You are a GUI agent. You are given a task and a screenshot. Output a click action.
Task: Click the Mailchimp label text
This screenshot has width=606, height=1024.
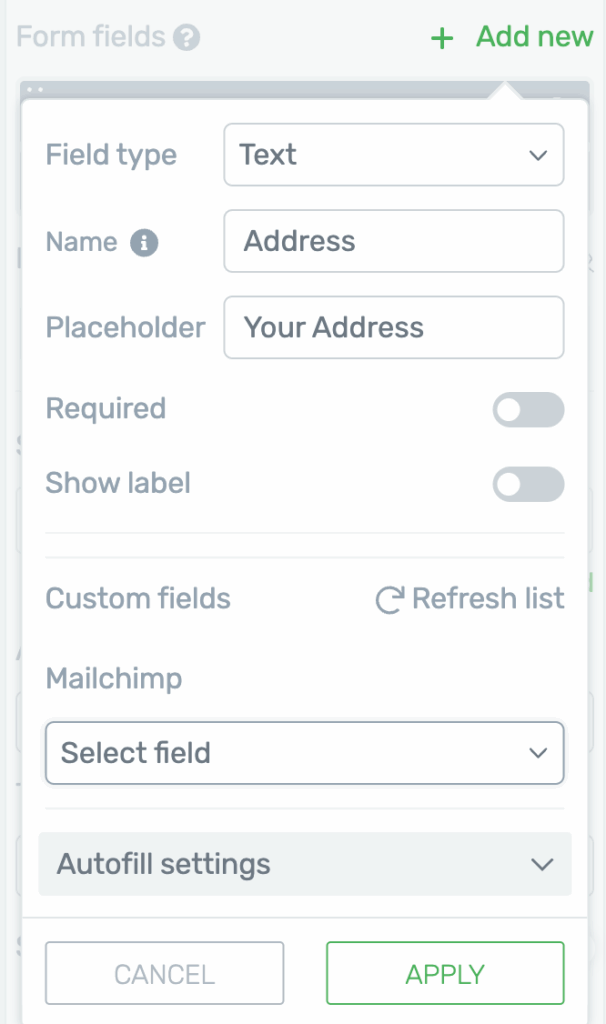point(114,679)
